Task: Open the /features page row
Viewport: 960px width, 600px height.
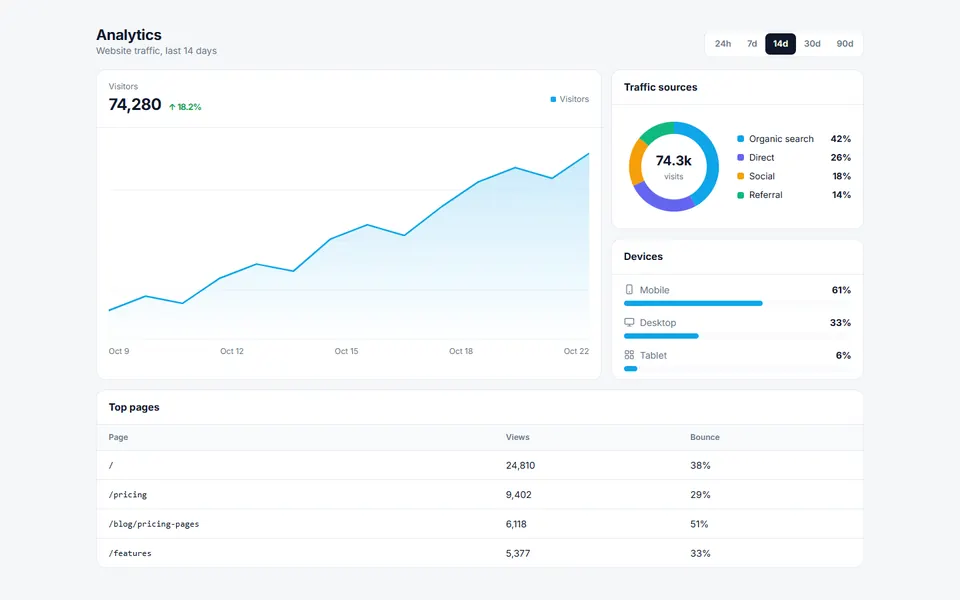Action: tap(480, 553)
